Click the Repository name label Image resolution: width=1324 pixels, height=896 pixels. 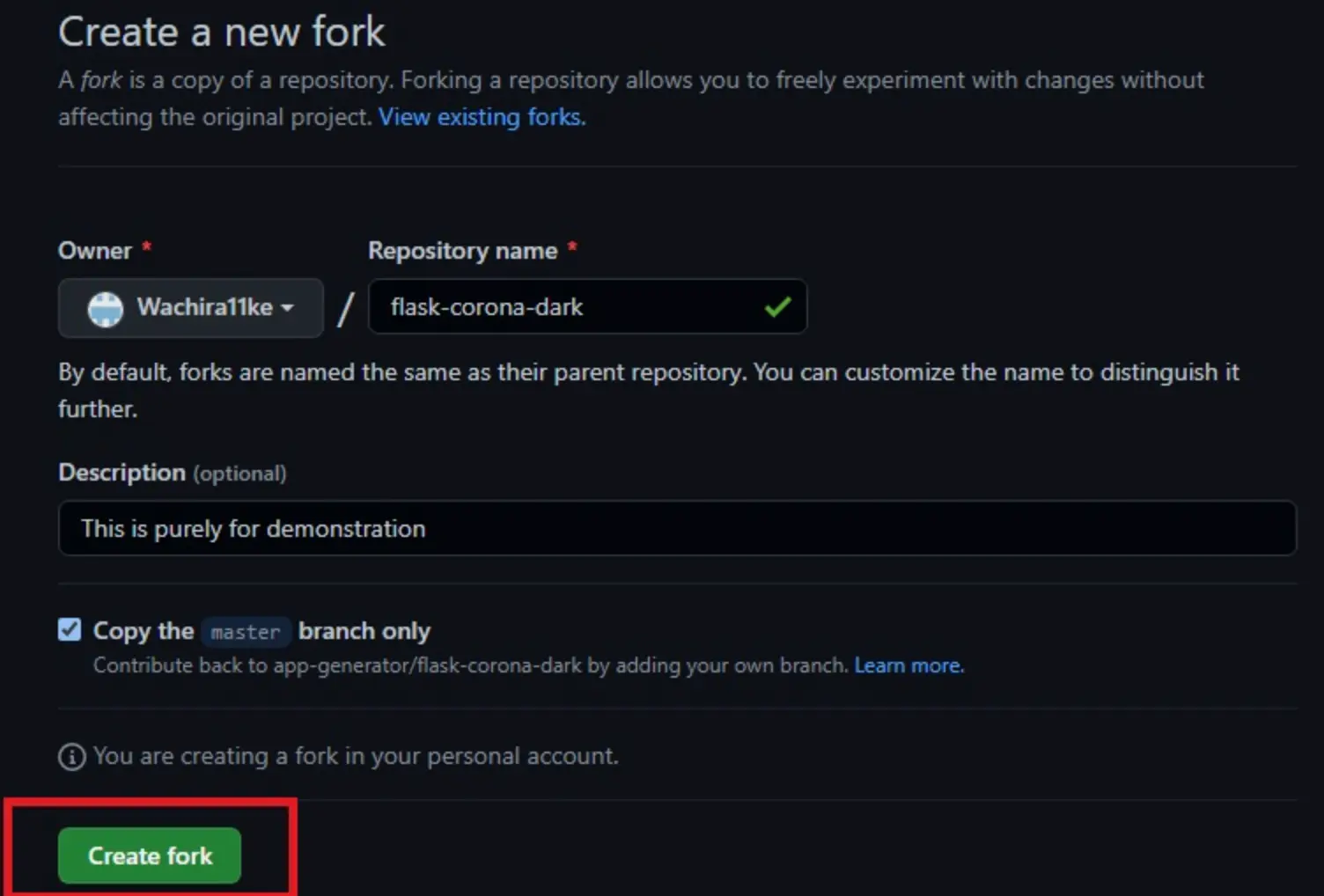click(462, 251)
